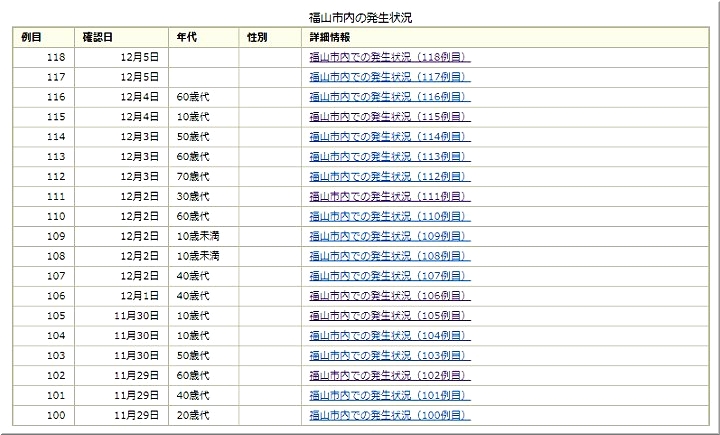Open the 102例目 detail link
The height and width of the screenshot is (435, 720).
[x=389, y=376]
